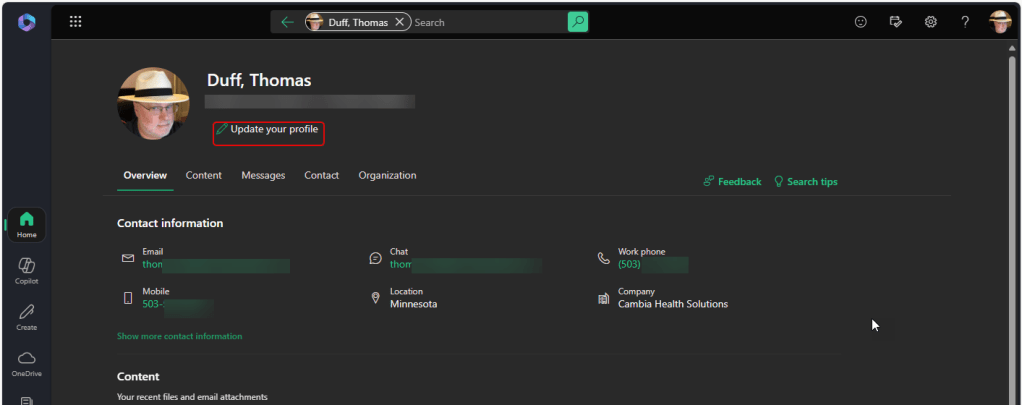Expand Show more contact information
This screenshot has height=405, width=1022.
pos(179,336)
